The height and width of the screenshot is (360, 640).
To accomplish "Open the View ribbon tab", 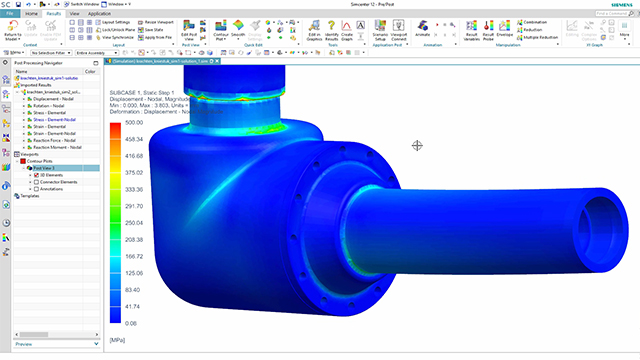I will point(74,13).
